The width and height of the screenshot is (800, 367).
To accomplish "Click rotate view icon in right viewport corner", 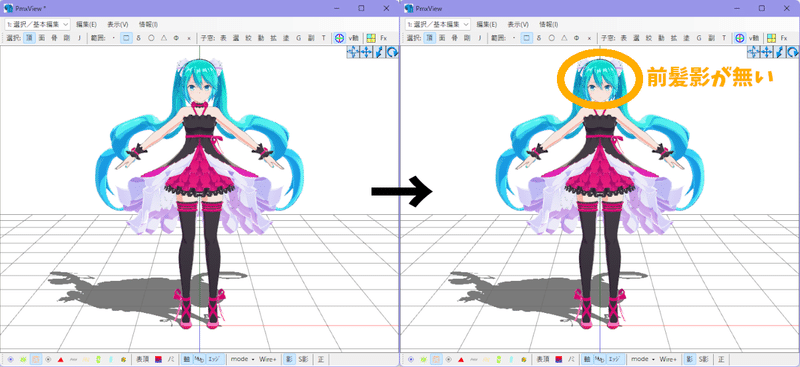I will pyautogui.click(x=792, y=52).
